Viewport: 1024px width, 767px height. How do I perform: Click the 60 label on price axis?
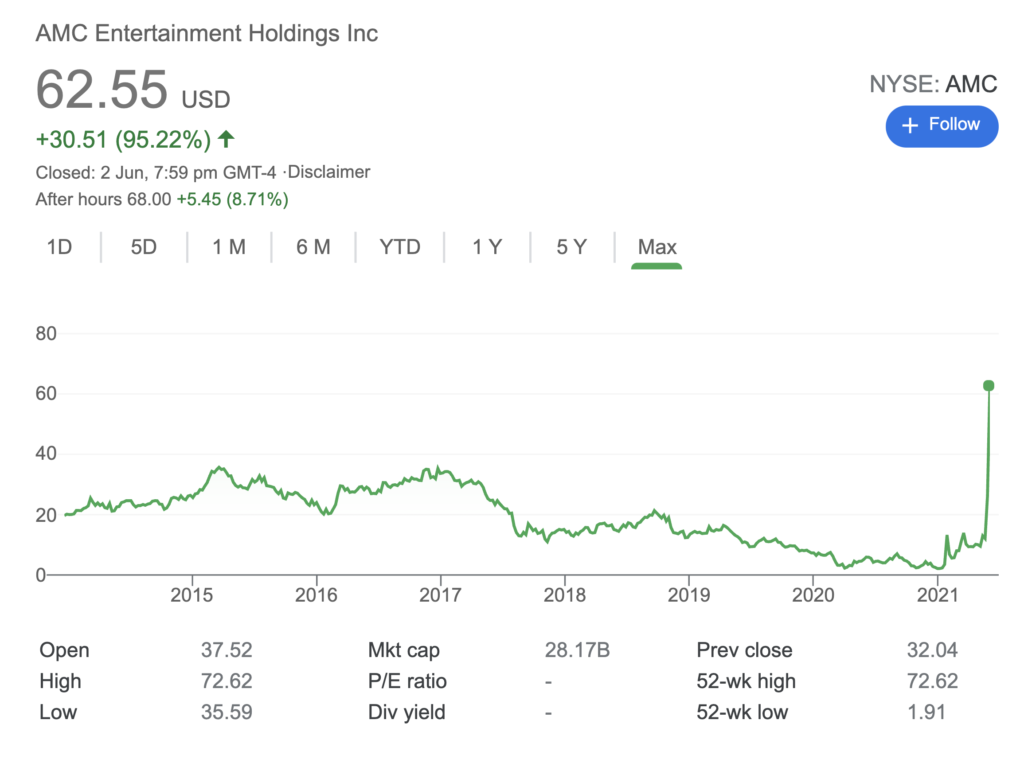tap(46, 393)
